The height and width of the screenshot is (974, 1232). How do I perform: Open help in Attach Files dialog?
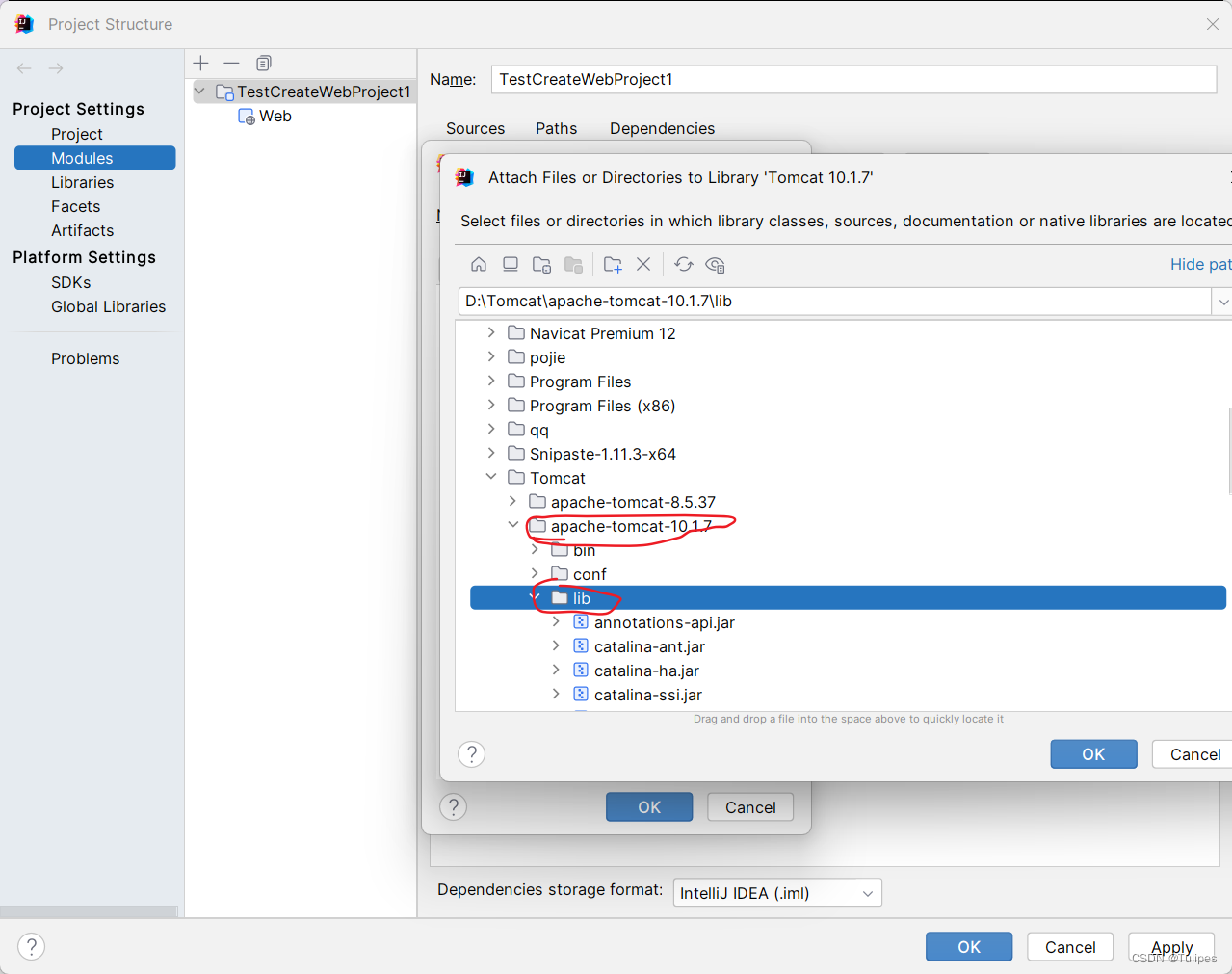coord(471,754)
